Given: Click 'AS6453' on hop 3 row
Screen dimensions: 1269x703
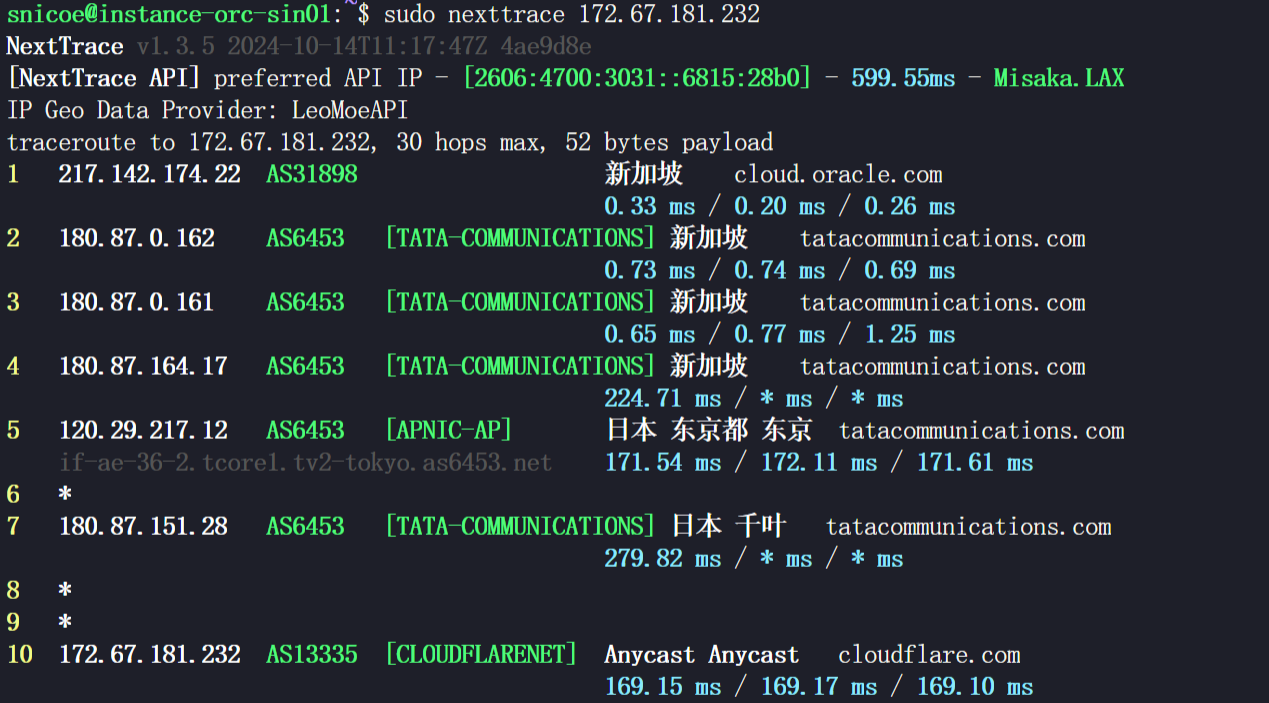Looking at the screenshot, I should (x=305, y=302).
